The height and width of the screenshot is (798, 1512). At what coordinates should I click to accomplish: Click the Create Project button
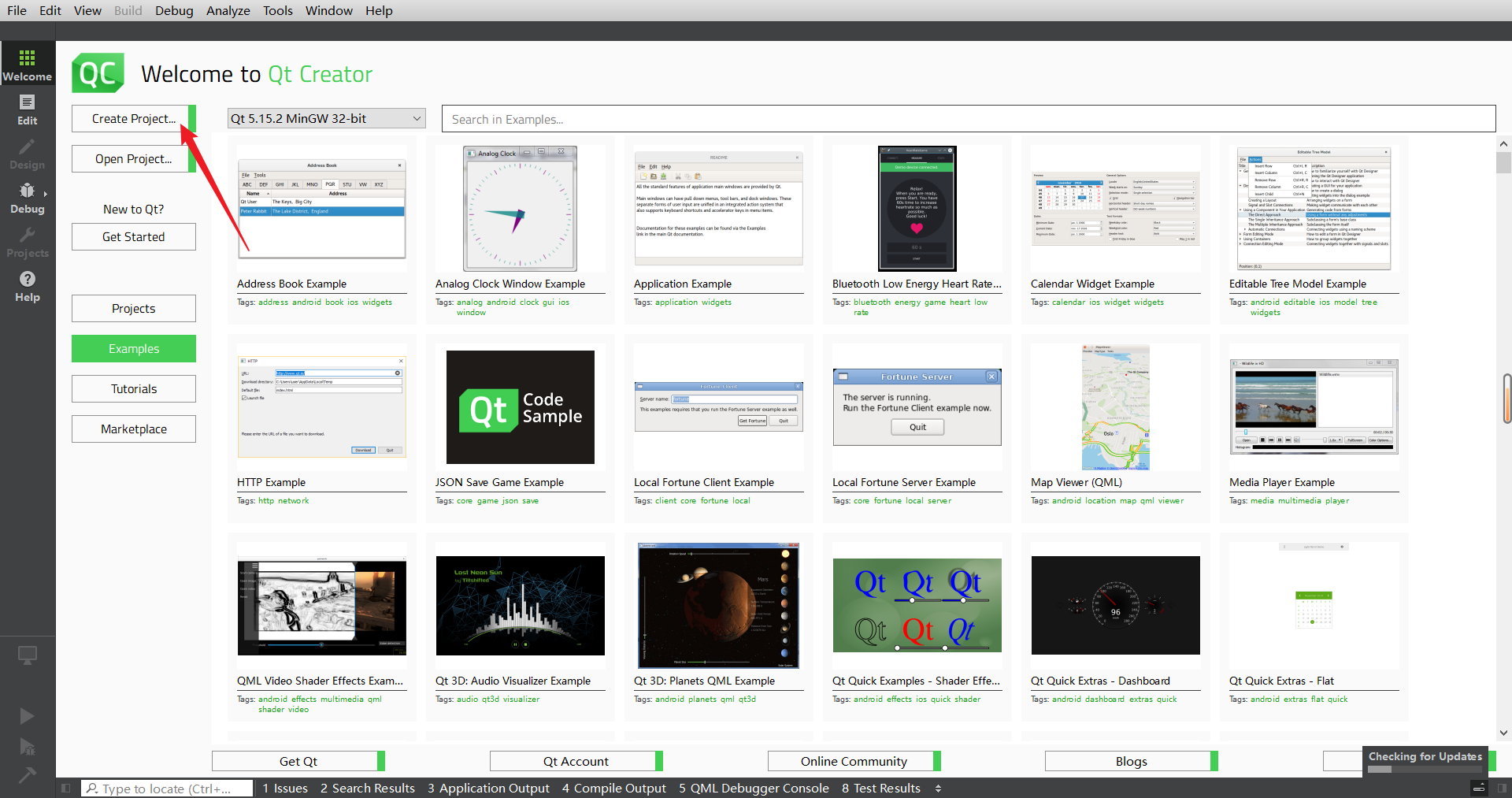[134, 118]
